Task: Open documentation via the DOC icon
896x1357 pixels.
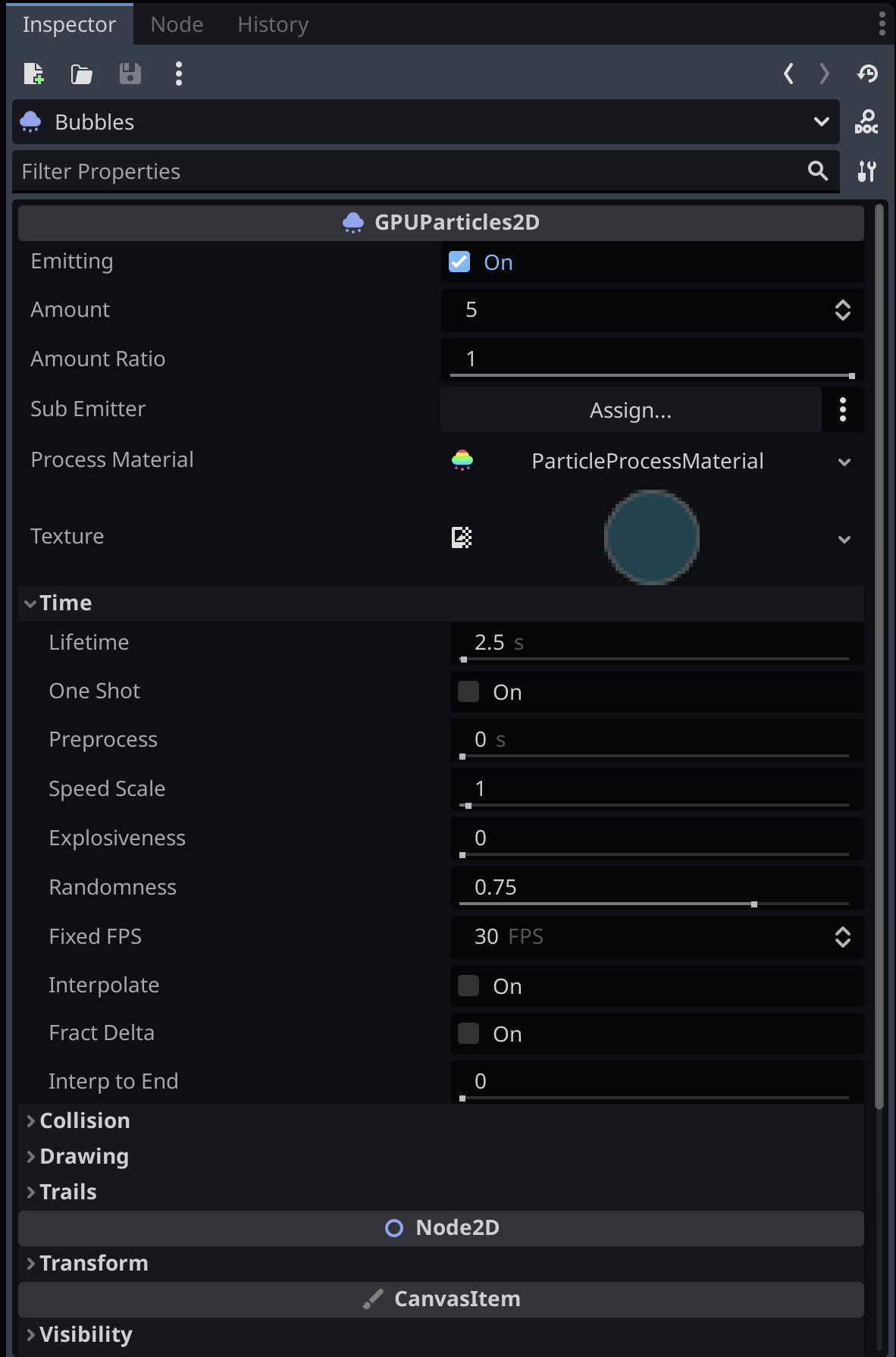Action: coord(866,122)
